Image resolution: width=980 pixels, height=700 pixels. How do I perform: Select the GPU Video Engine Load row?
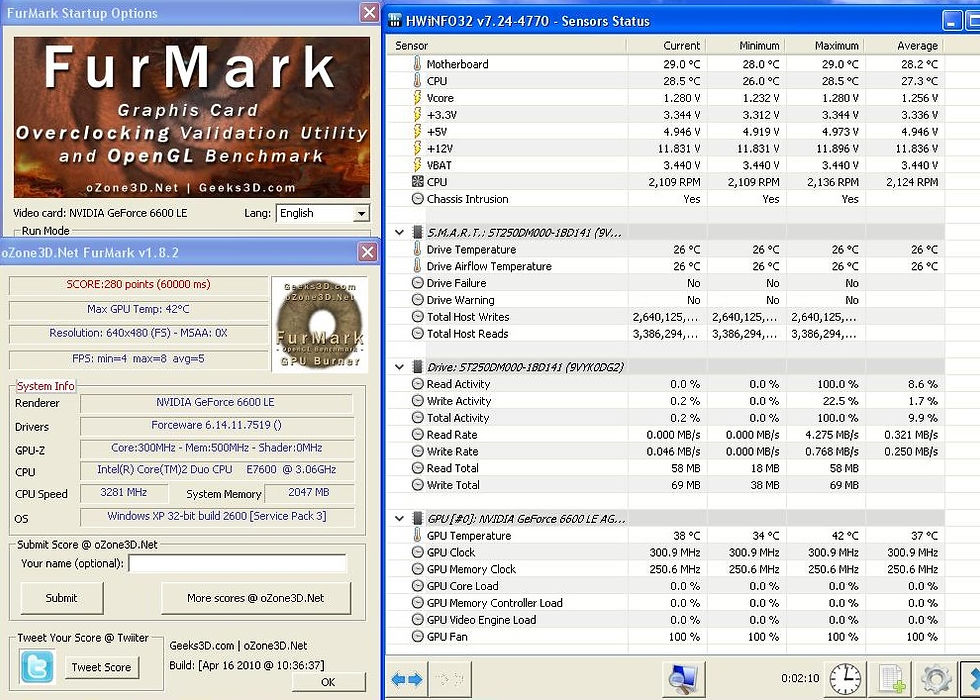[665, 620]
